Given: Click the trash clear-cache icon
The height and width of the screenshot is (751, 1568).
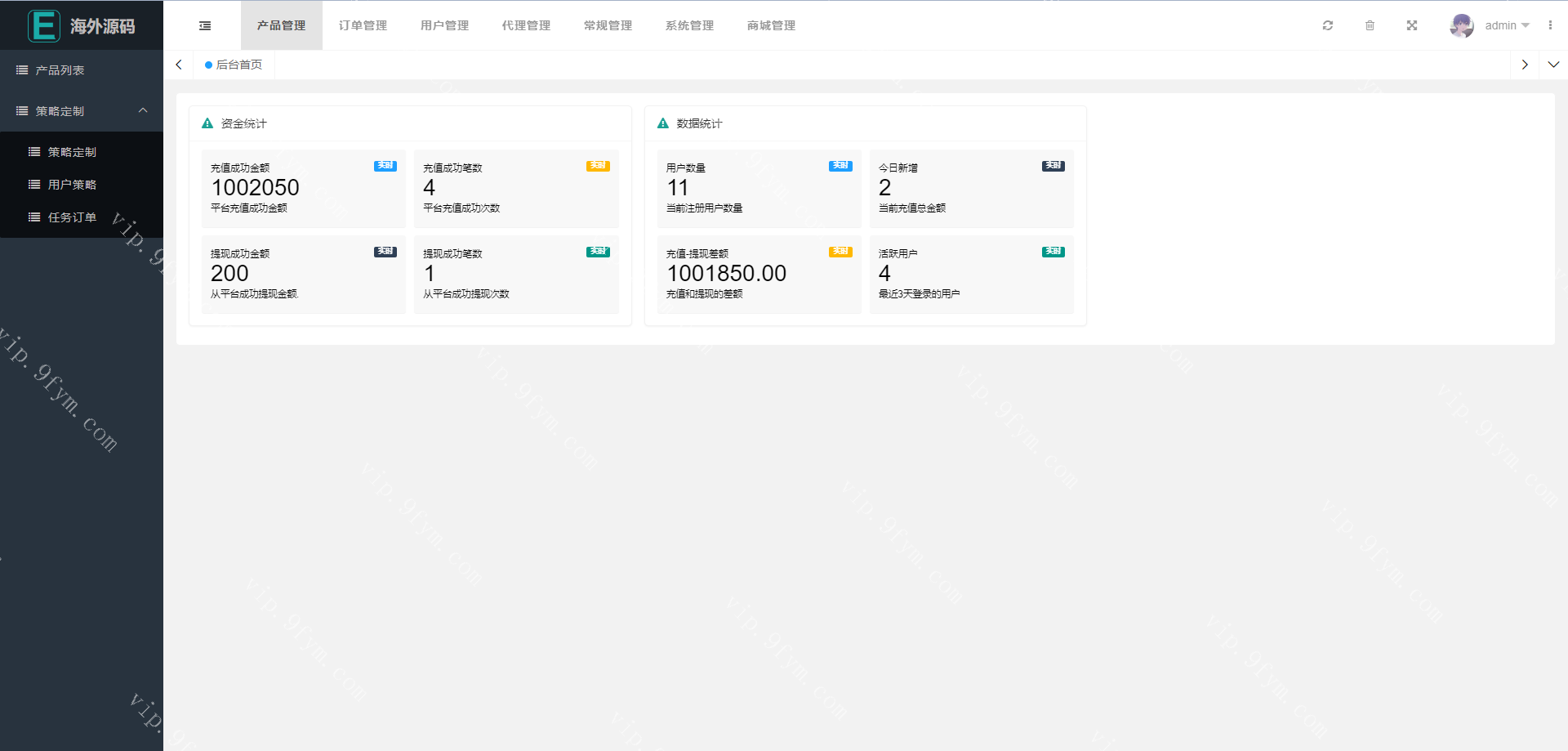Looking at the screenshot, I should click(x=1370, y=26).
